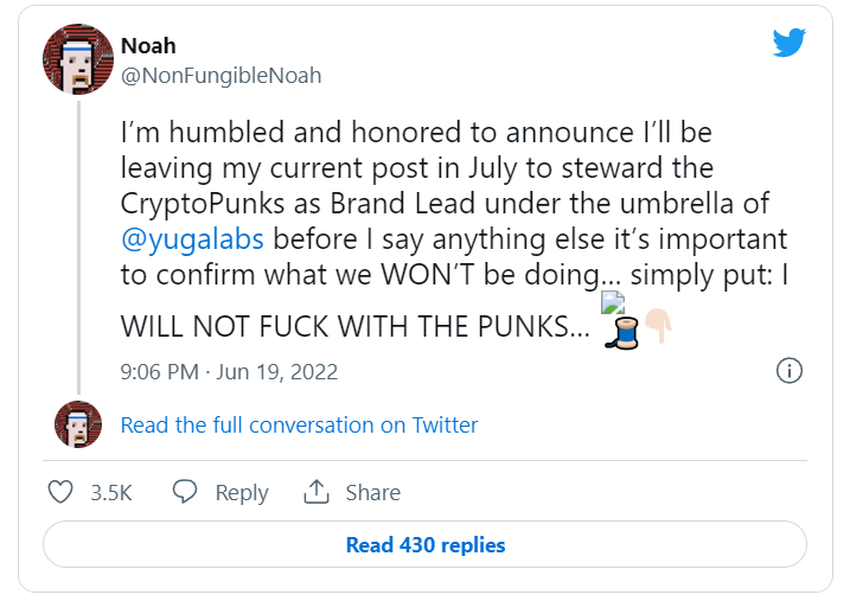Image resolution: width=850 pixels, height=601 pixels.
Task: Open the @NonFungibleNoah handle
Action: 221,75
